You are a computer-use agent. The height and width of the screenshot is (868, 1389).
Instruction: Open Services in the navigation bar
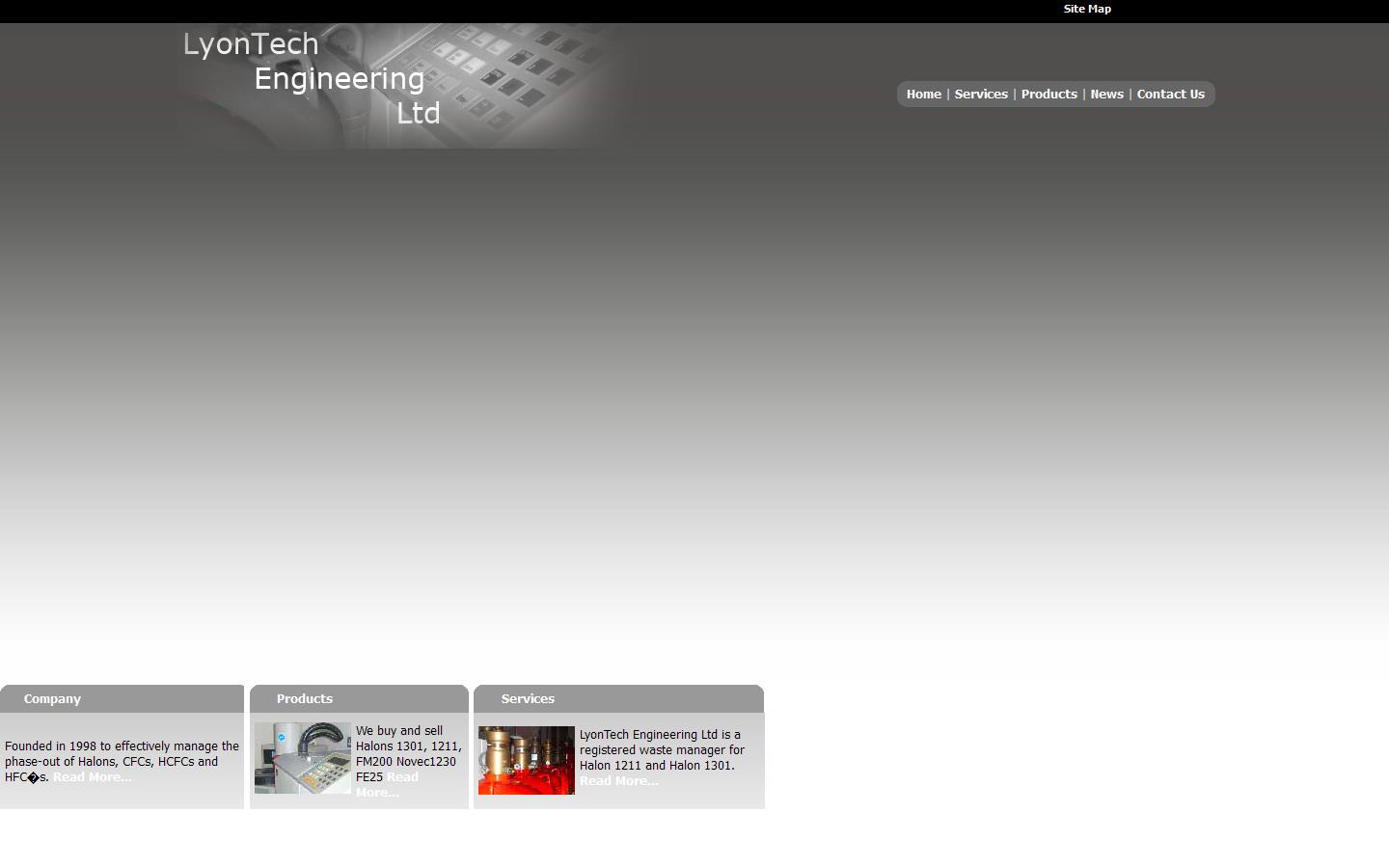[980, 95]
